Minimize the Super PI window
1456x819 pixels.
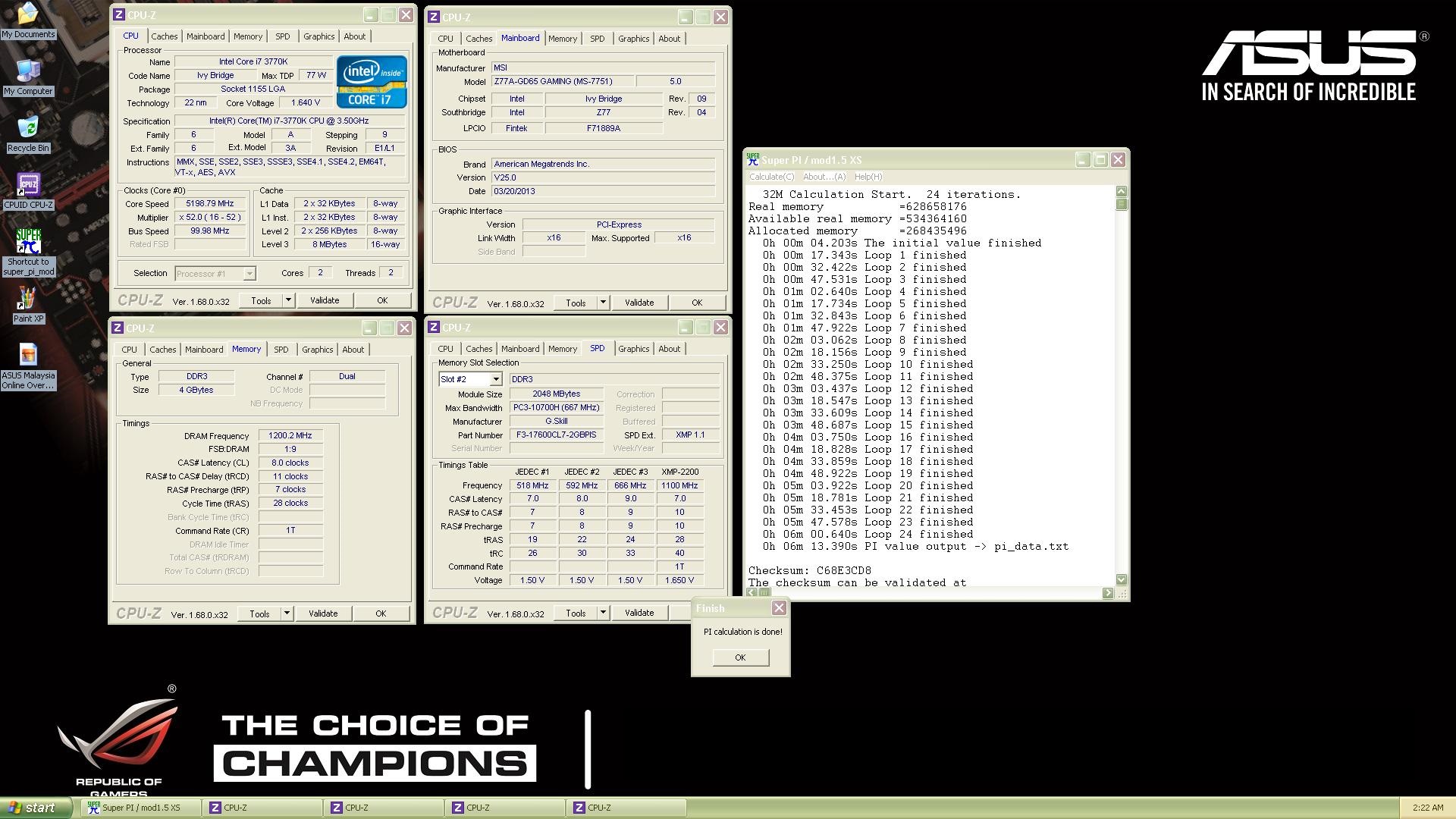tap(1083, 159)
